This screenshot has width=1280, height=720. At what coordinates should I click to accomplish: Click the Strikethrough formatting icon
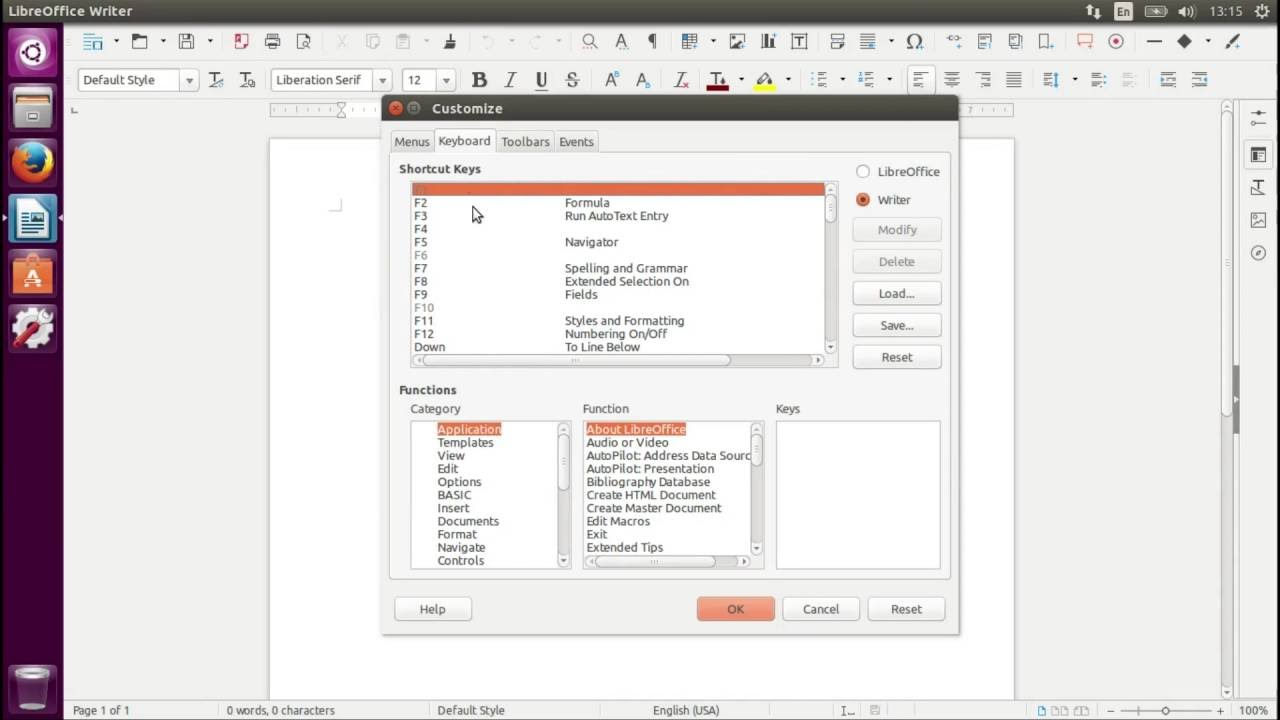572,80
